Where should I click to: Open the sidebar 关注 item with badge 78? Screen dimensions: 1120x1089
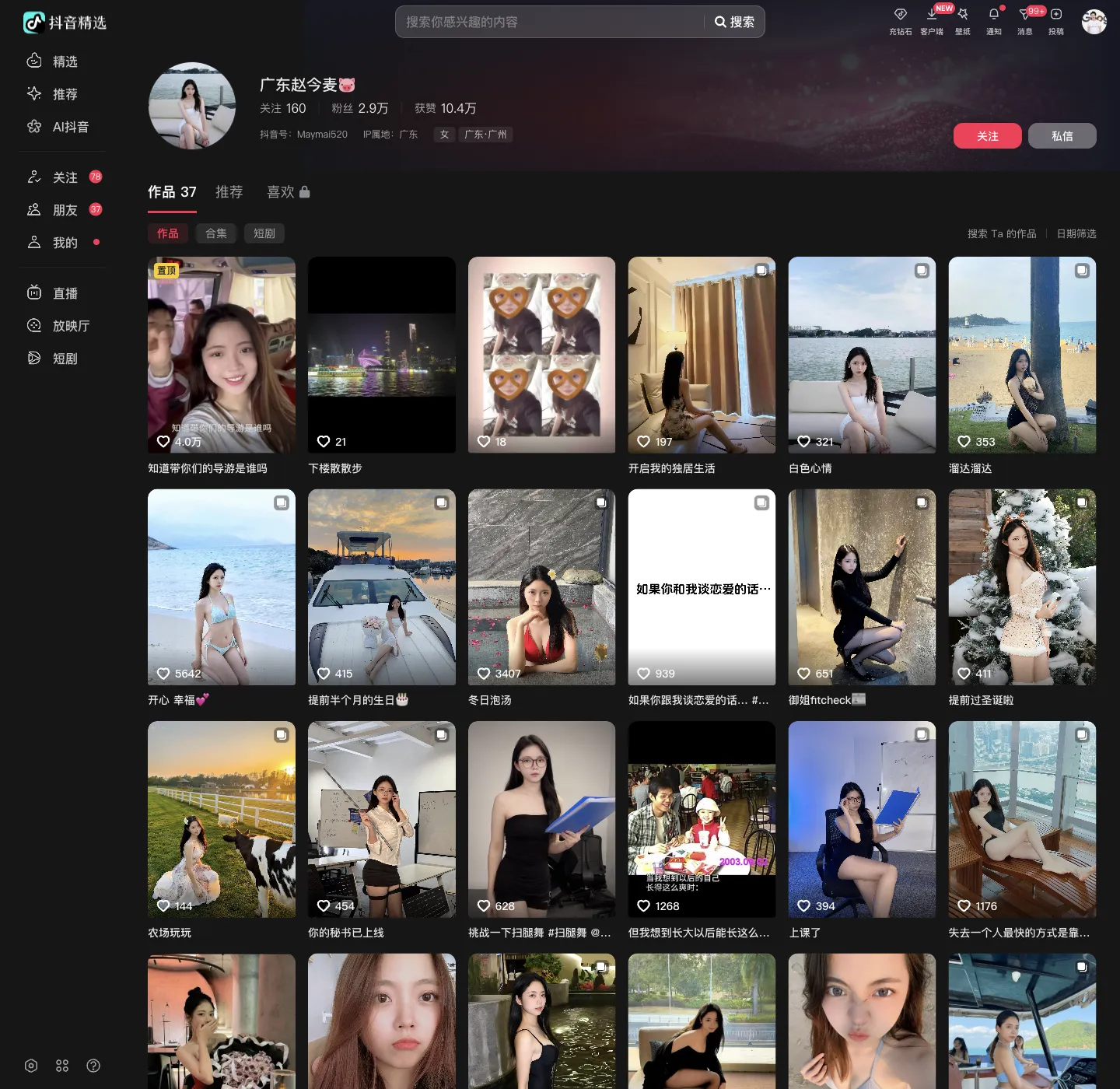tap(62, 177)
